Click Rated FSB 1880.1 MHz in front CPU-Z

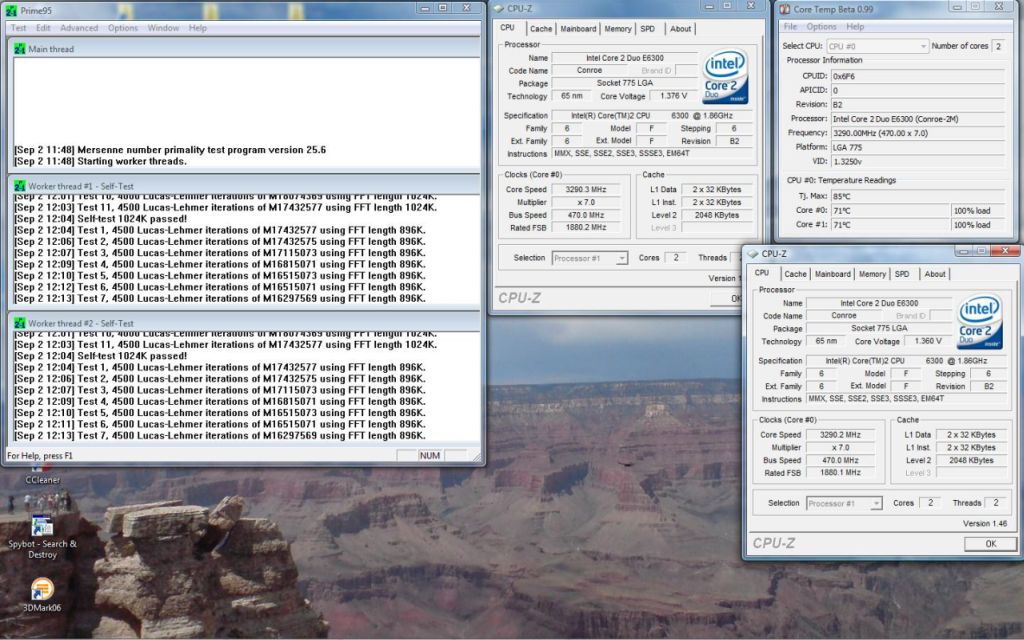tap(840, 473)
